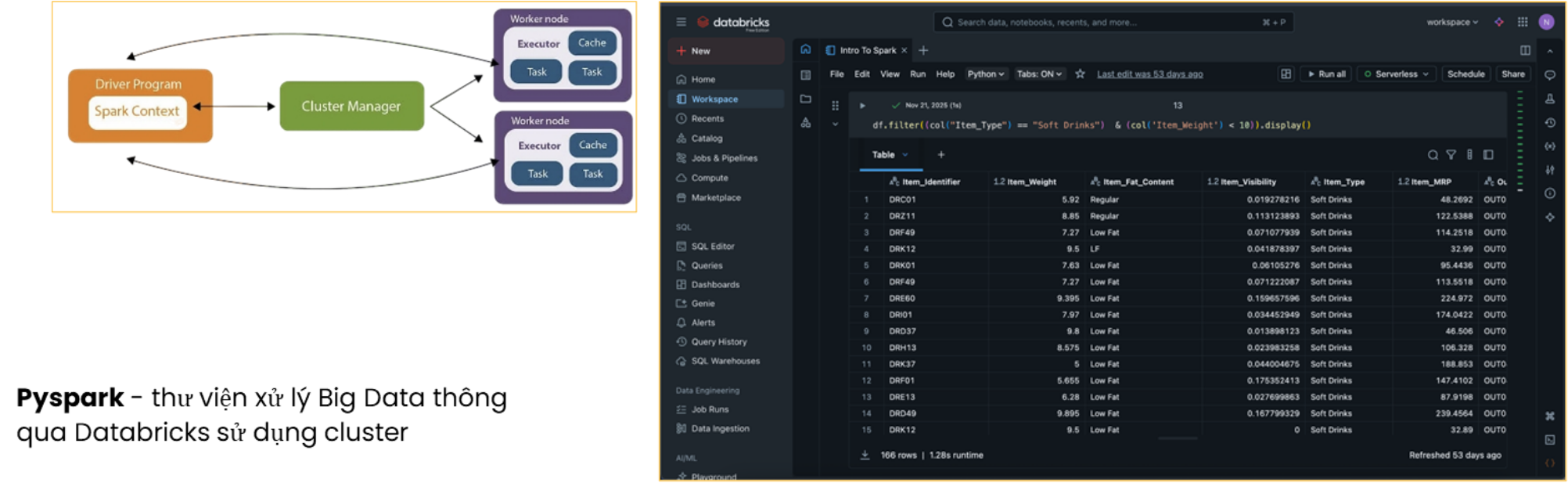
Task: Open the apps grid icon in header
Action: [1523, 22]
